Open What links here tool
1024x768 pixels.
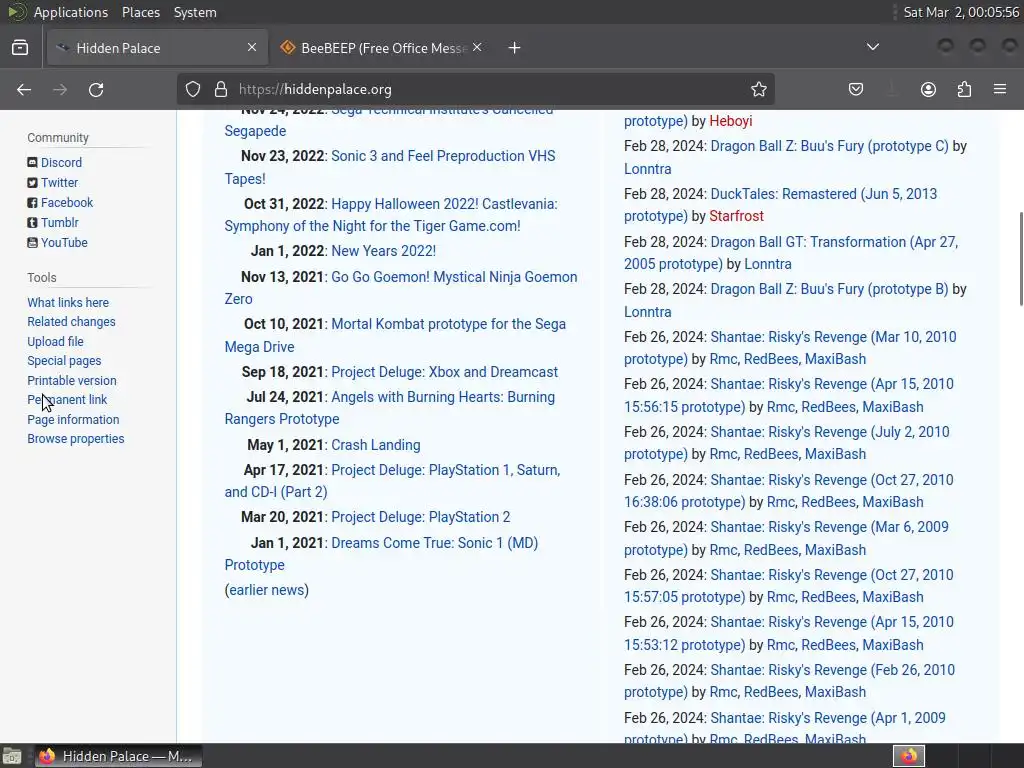point(68,302)
